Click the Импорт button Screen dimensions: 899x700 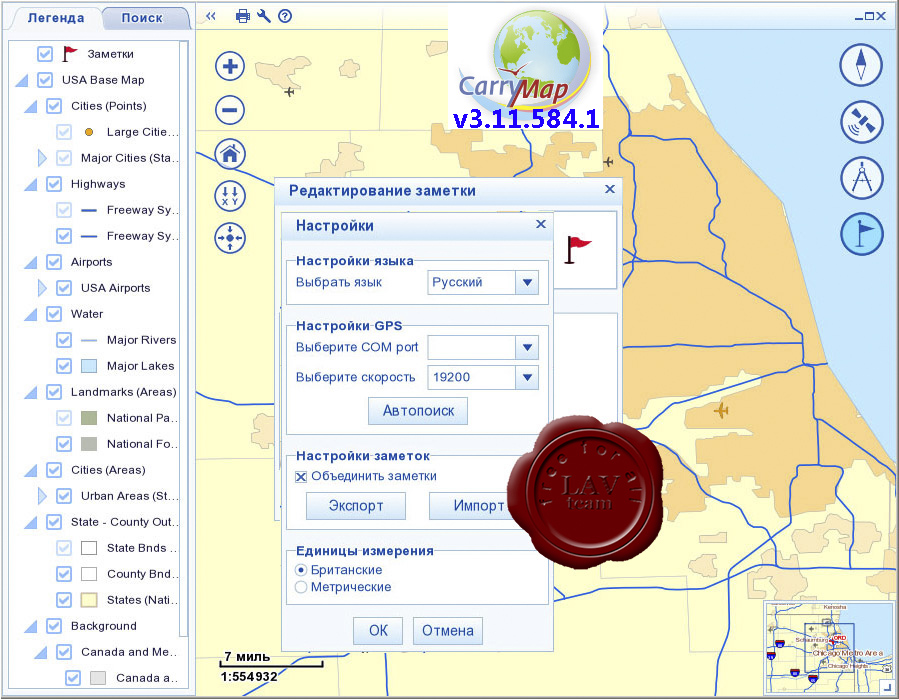[x=478, y=506]
